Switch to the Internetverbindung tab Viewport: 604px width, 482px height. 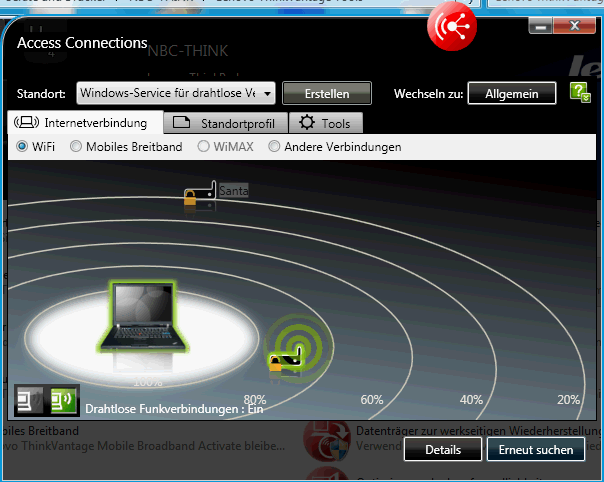click(x=85, y=123)
